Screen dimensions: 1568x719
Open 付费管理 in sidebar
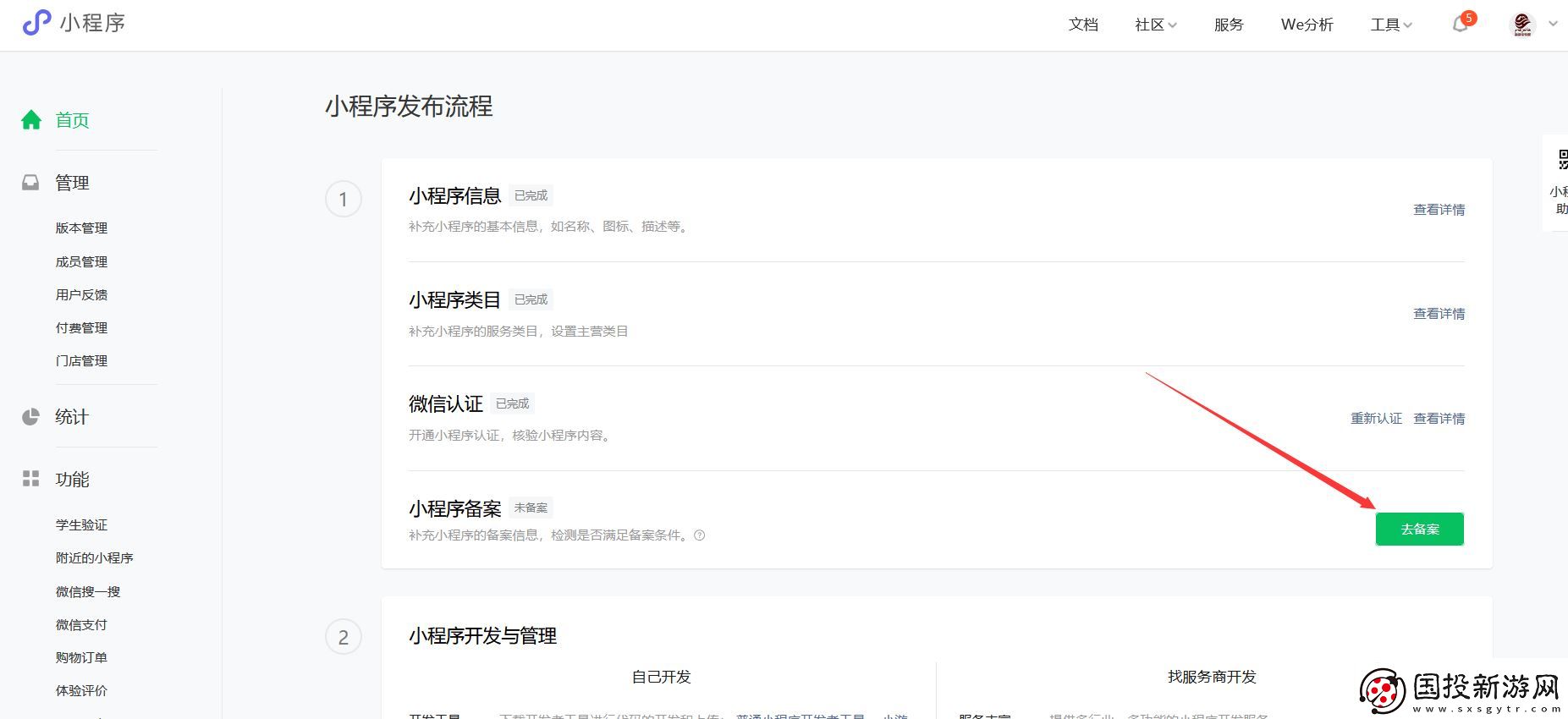(81, 328)
